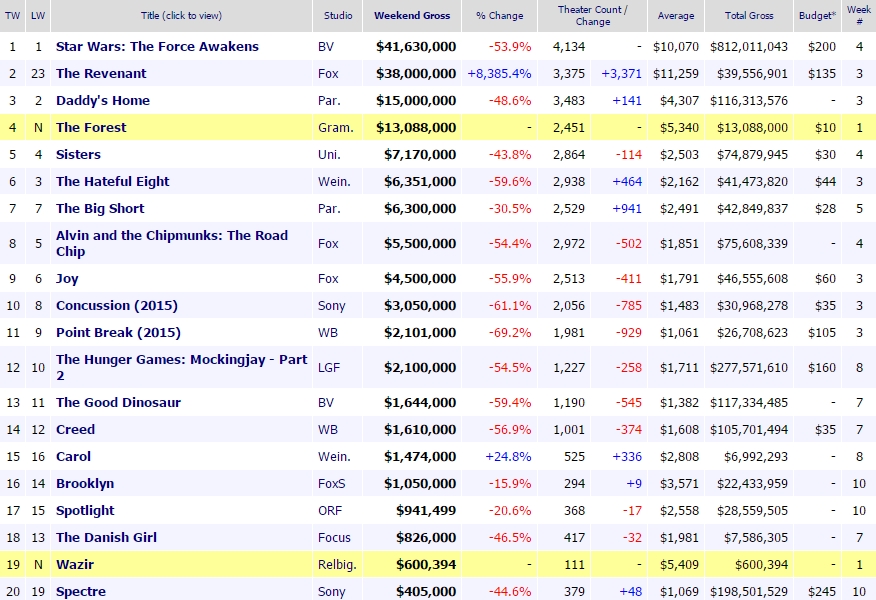The image size is (876, 600).
Task: Open Spectre movie page
Action: [81, 592]
